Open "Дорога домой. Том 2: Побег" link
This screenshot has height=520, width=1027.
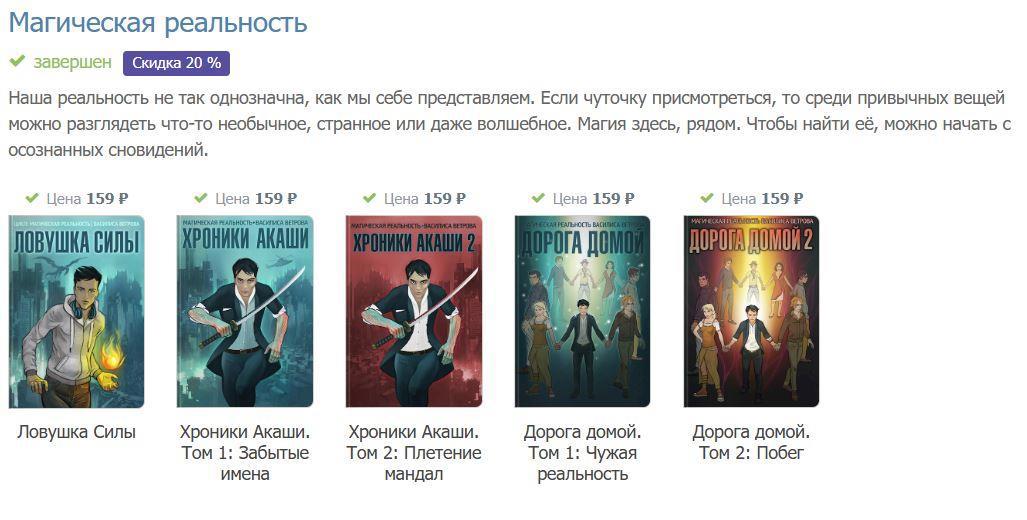(x=751, y=442)
